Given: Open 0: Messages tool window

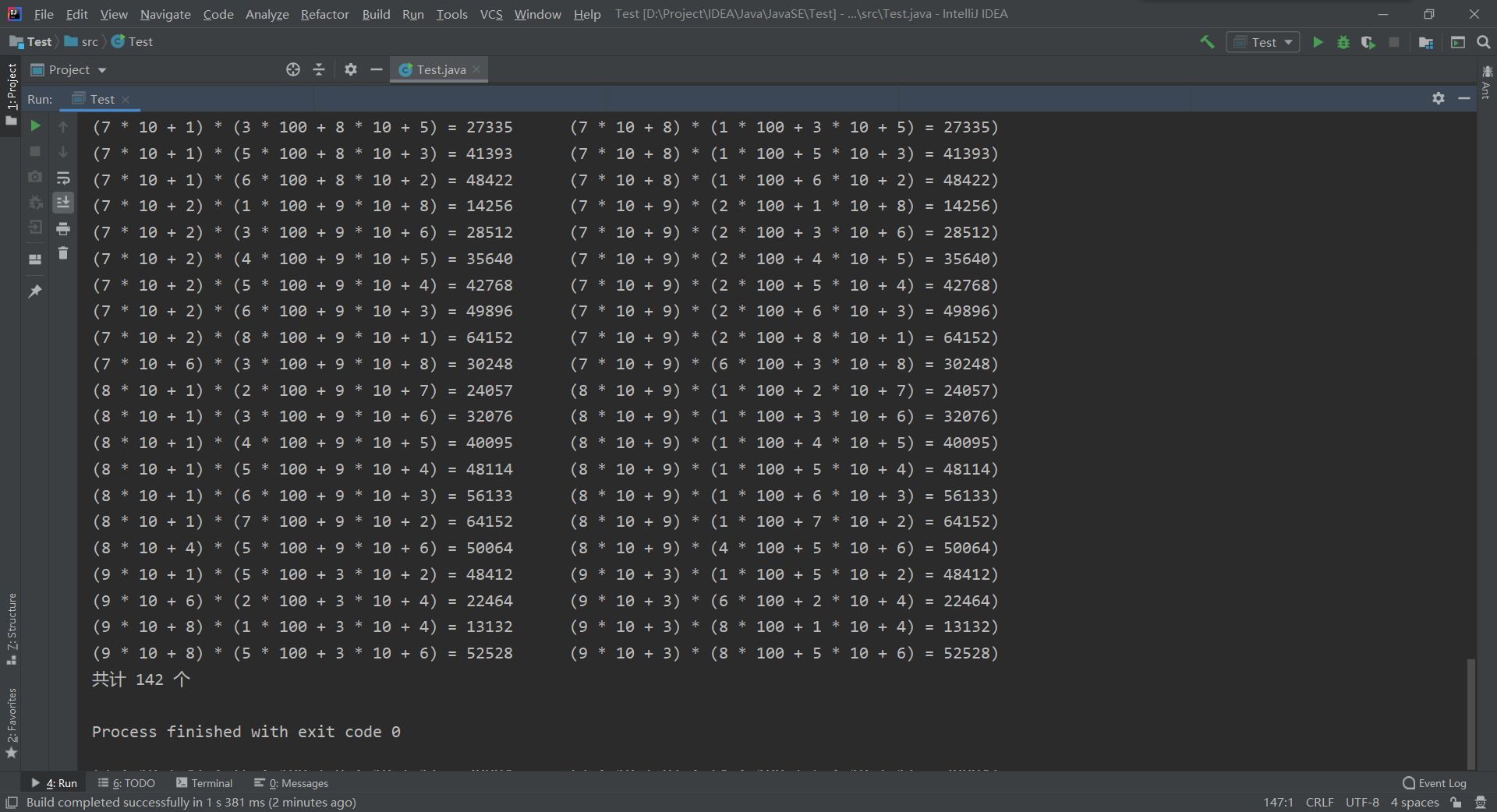Looking at the screenshot, I should pyautogui.click(x=292, y=783).
